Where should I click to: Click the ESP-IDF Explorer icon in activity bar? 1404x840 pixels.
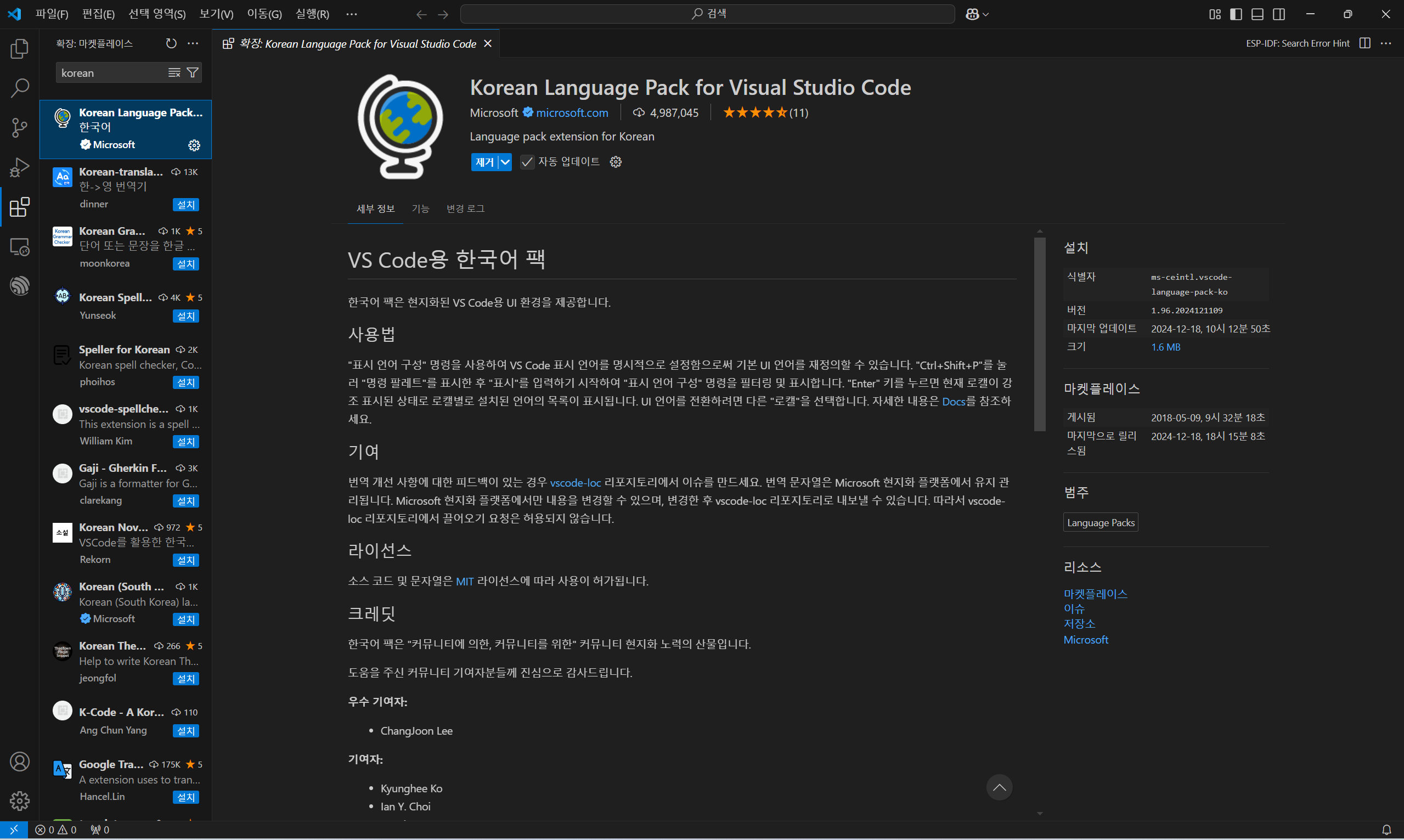pos(19,286)
